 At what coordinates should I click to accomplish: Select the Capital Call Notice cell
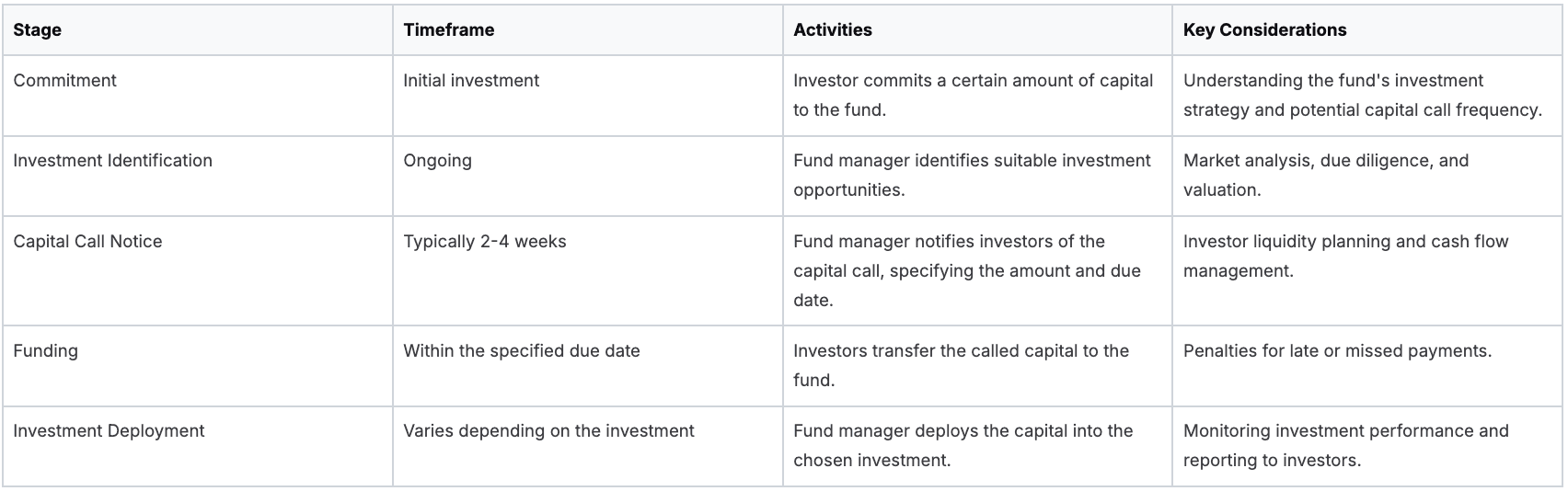(x=87, y=242)
